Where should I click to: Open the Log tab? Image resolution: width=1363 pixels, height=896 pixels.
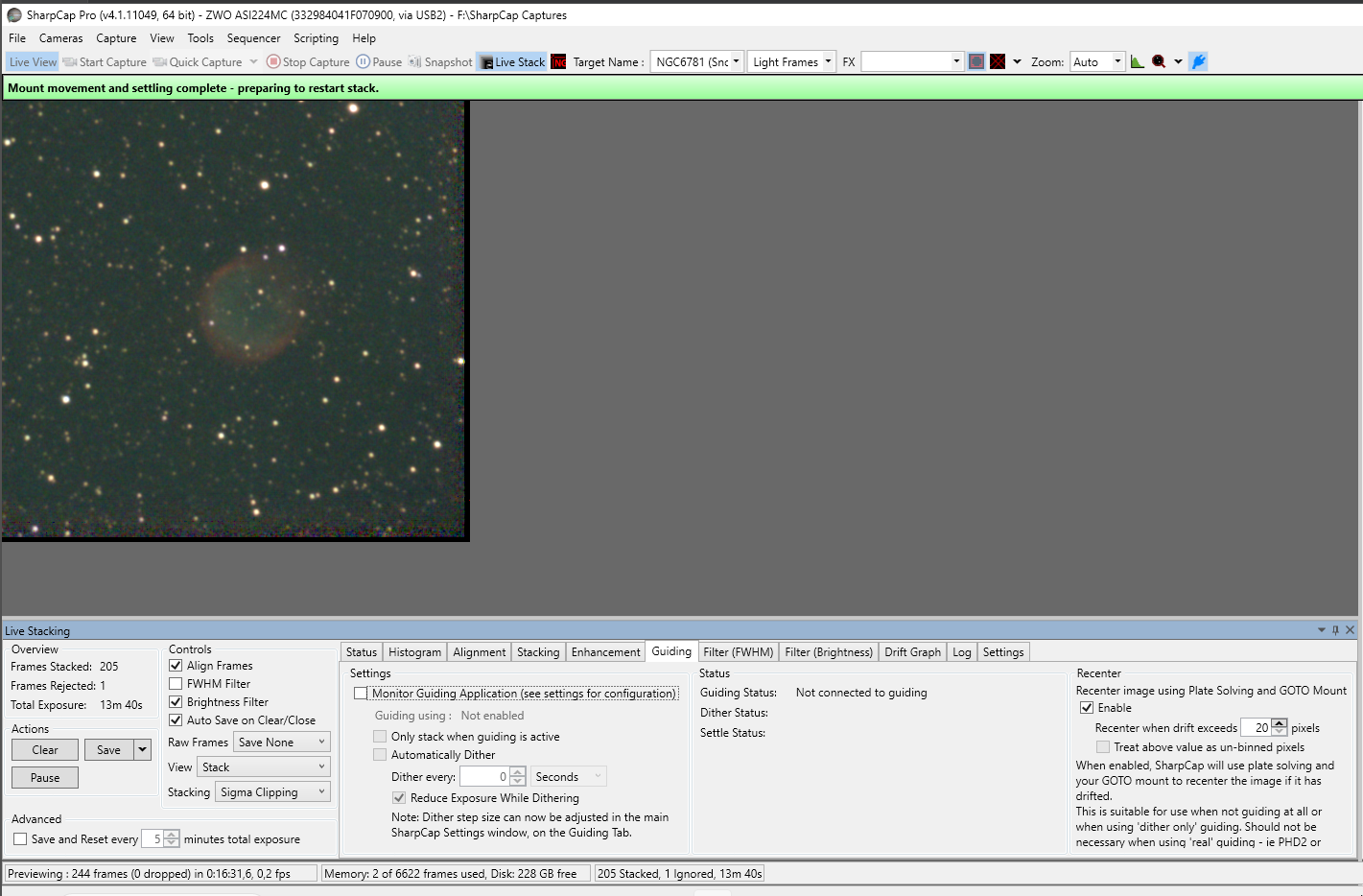point(962,651)
